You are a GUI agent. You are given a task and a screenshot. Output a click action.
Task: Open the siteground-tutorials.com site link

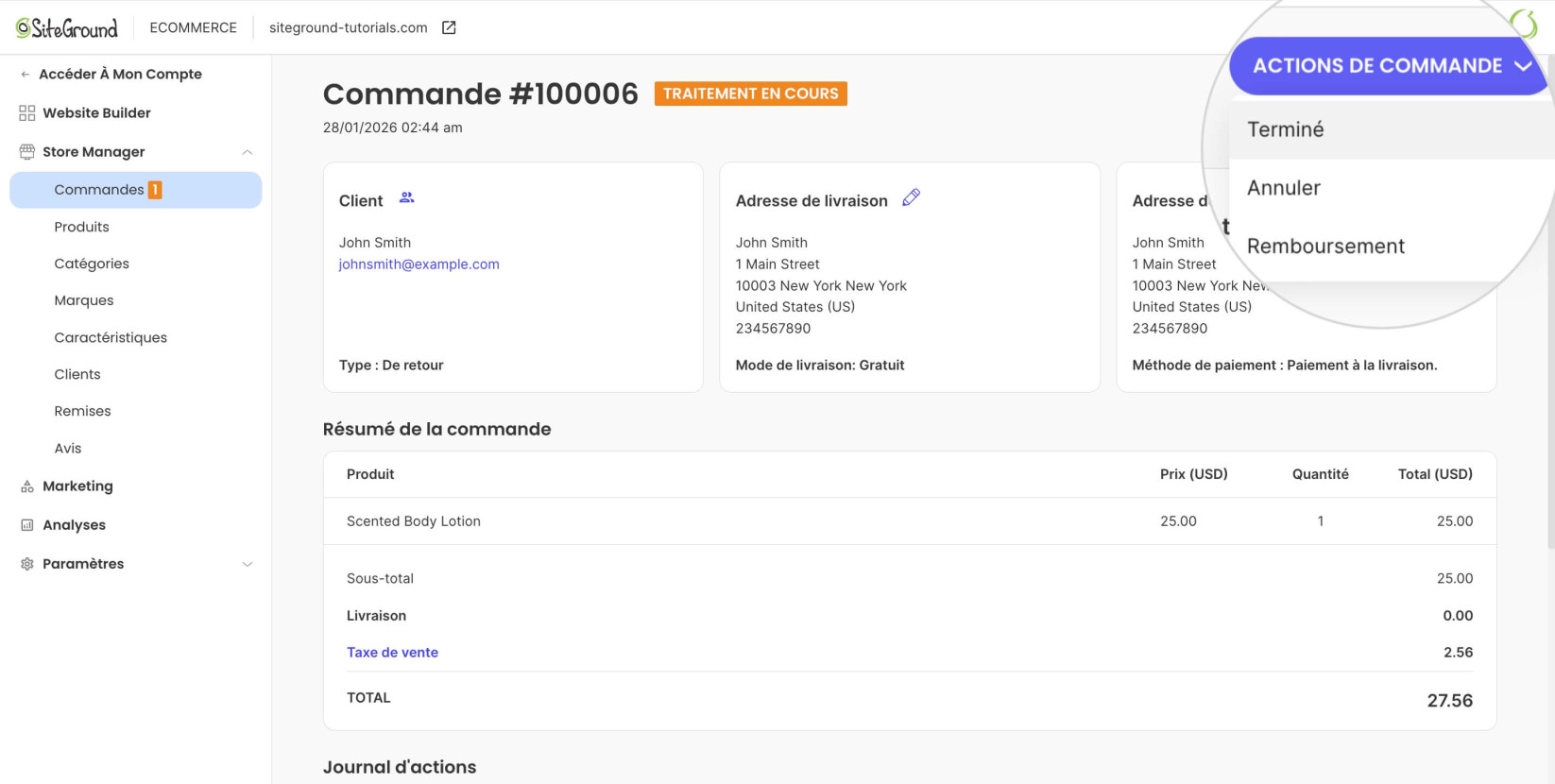(348, 27)
